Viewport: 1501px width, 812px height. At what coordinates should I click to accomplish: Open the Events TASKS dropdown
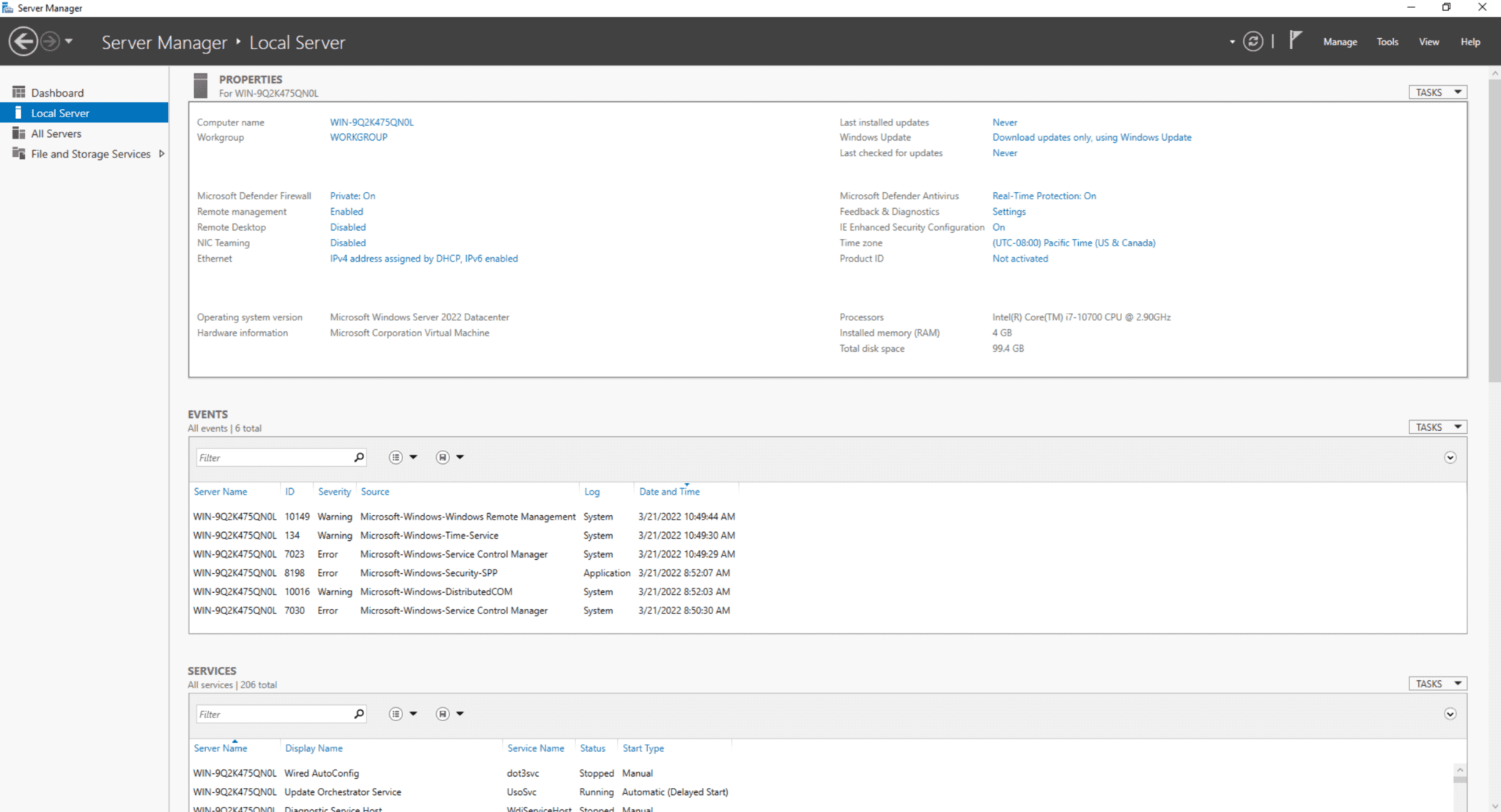click(x=1437, y=427)
